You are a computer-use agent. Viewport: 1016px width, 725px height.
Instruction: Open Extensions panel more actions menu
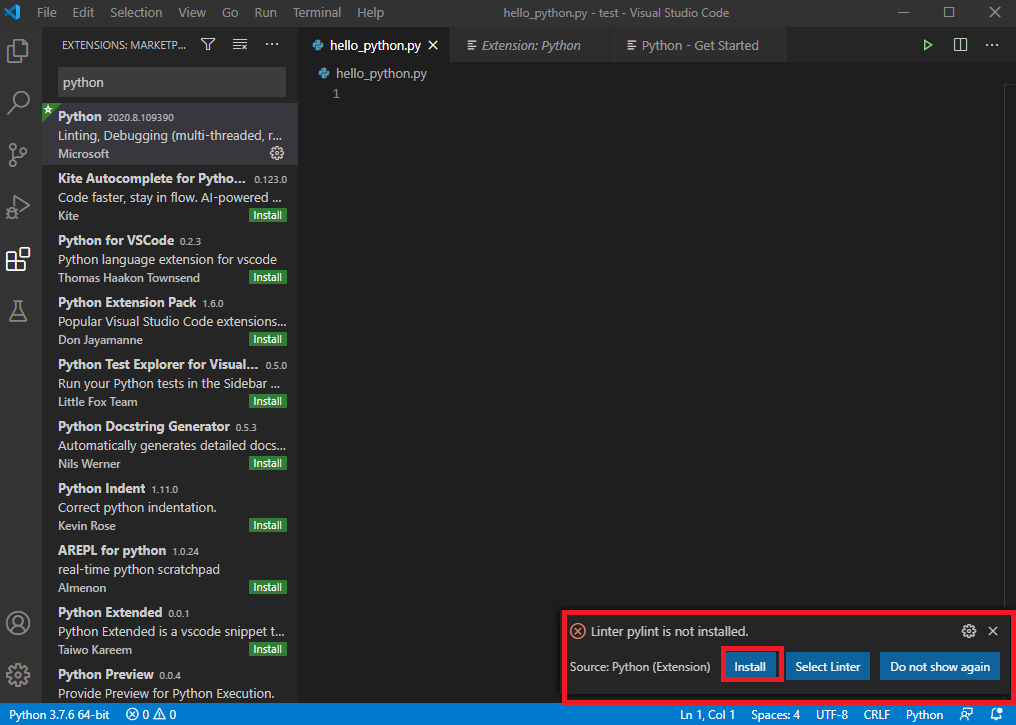(x=272, y=44)
